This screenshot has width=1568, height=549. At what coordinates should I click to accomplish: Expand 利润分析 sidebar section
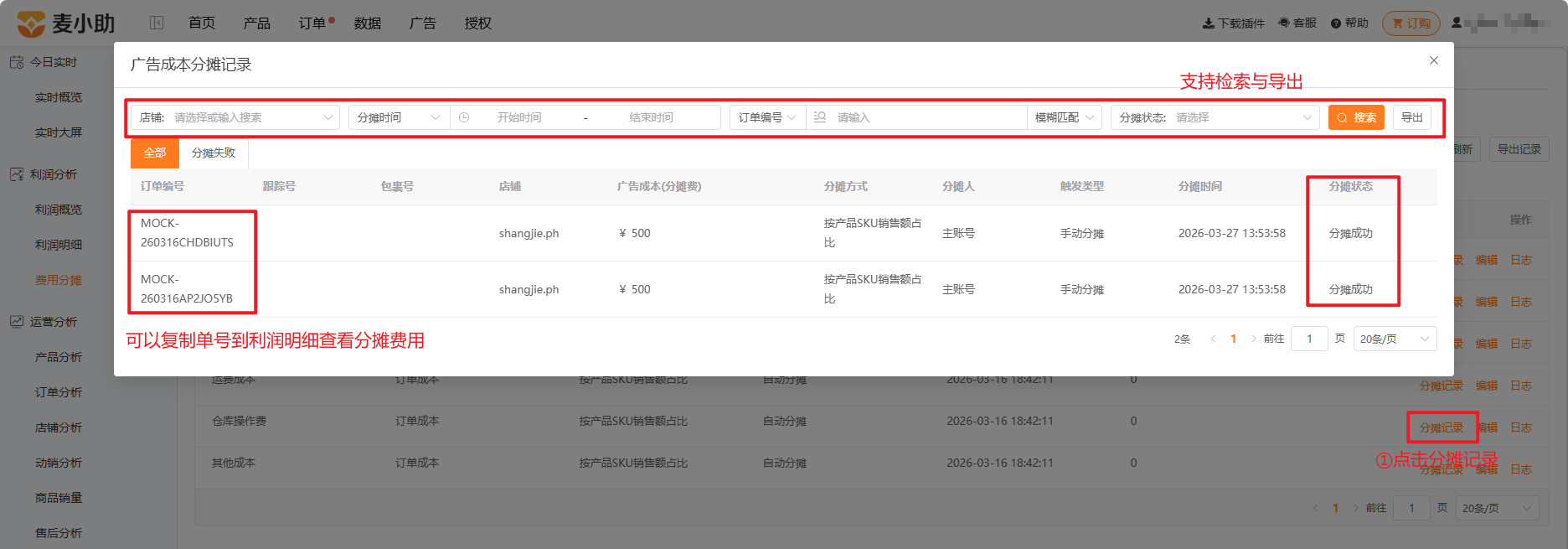tap(54, 174)
